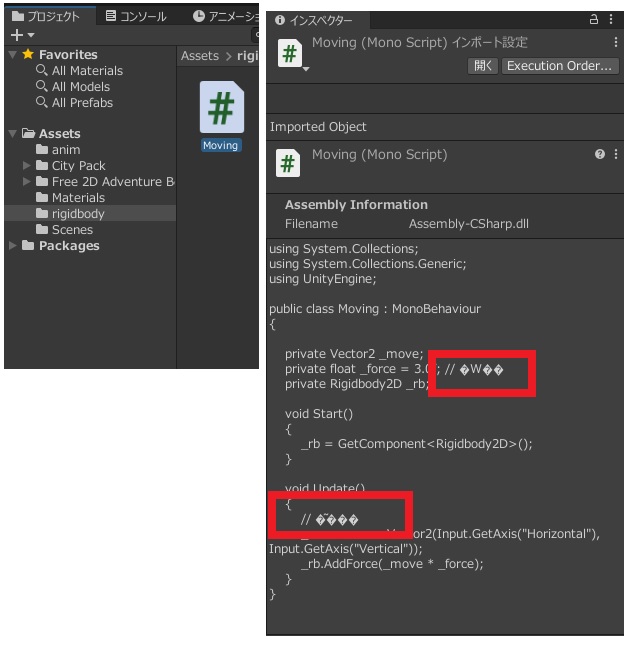Expand the Packages tree node

pyautogui.click(x=12, y=246)
